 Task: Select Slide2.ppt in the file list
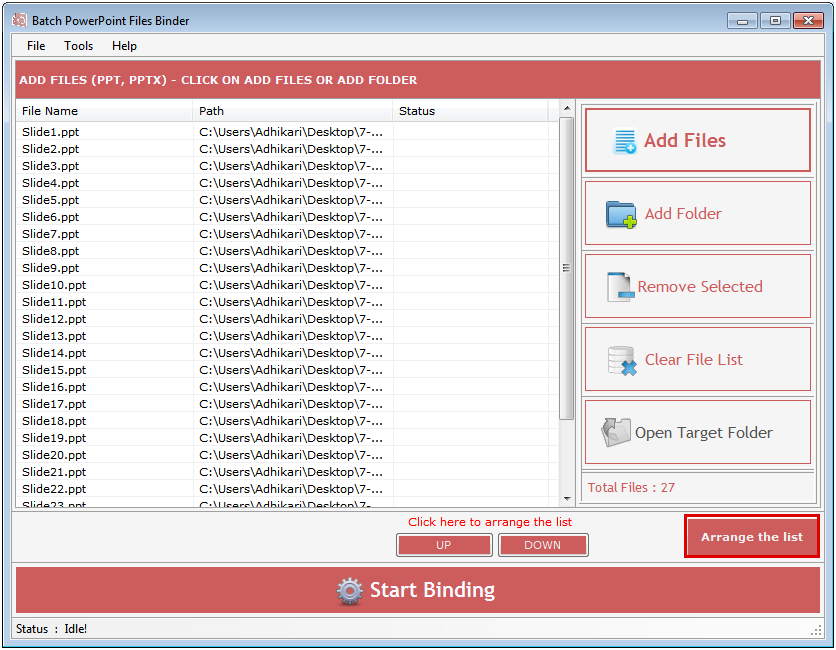click(51, 149)
